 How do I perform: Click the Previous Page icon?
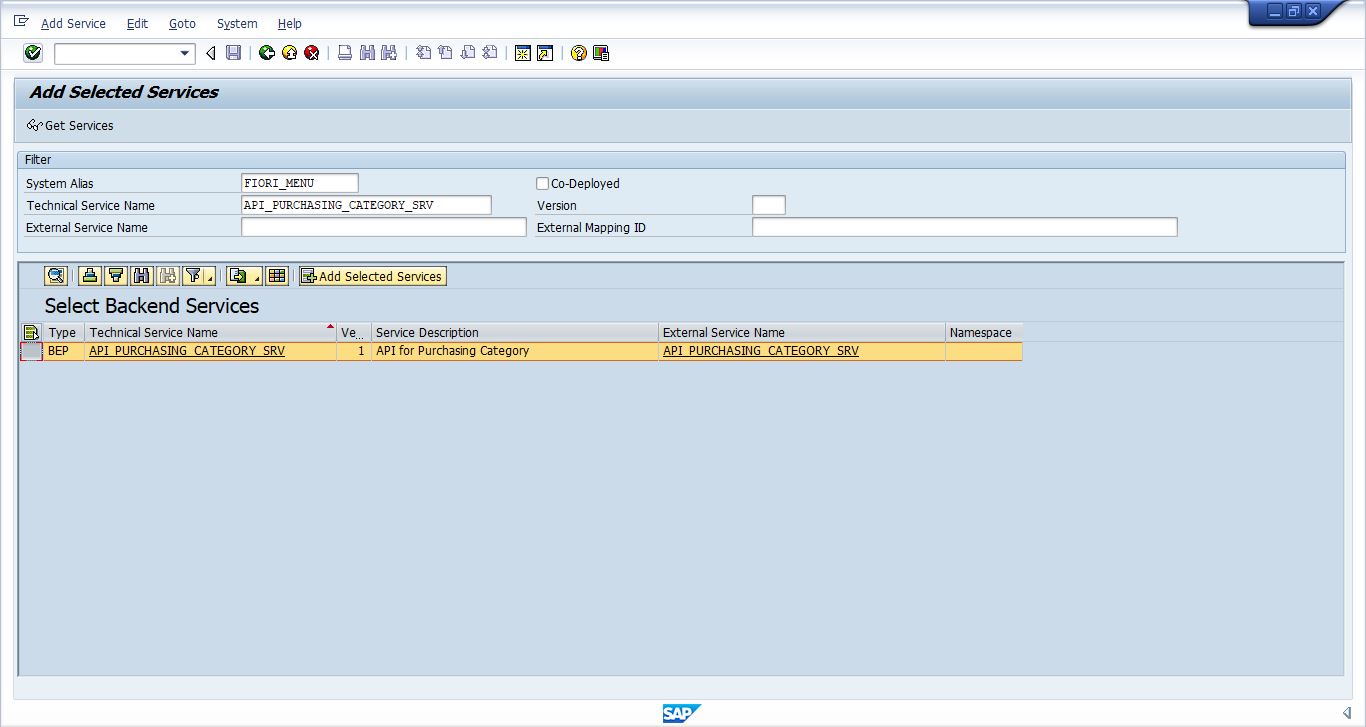pyautogui.click(x=445, y=53)
